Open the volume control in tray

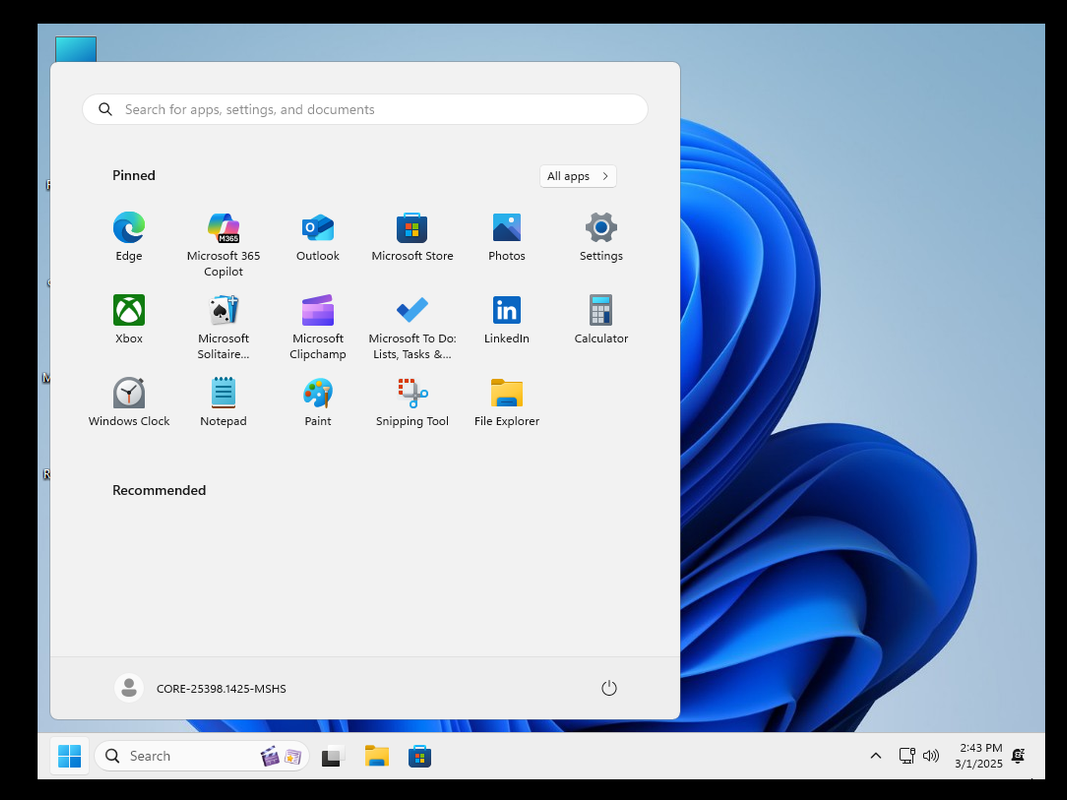click(930, 756)
